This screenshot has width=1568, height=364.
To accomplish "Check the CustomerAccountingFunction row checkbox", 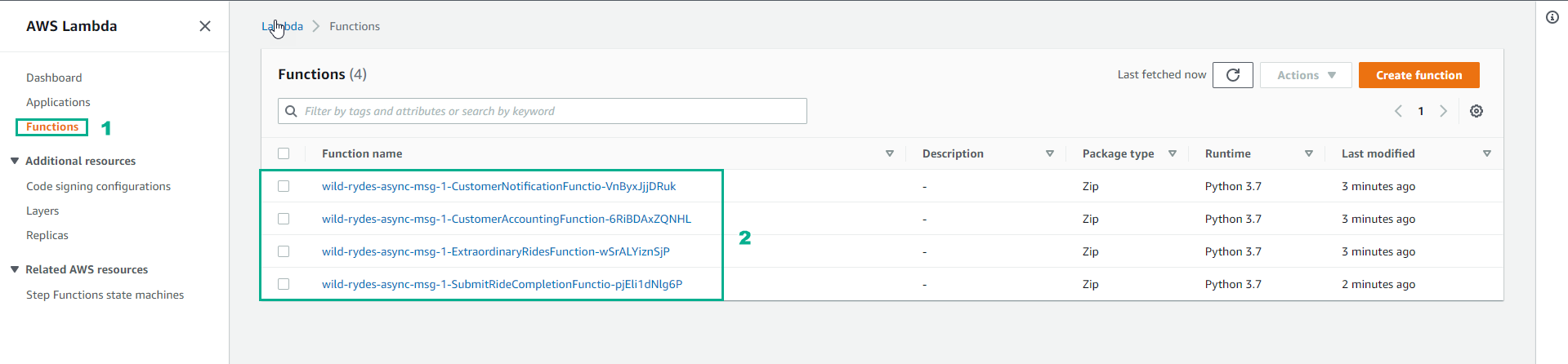I will click(284, 219).
